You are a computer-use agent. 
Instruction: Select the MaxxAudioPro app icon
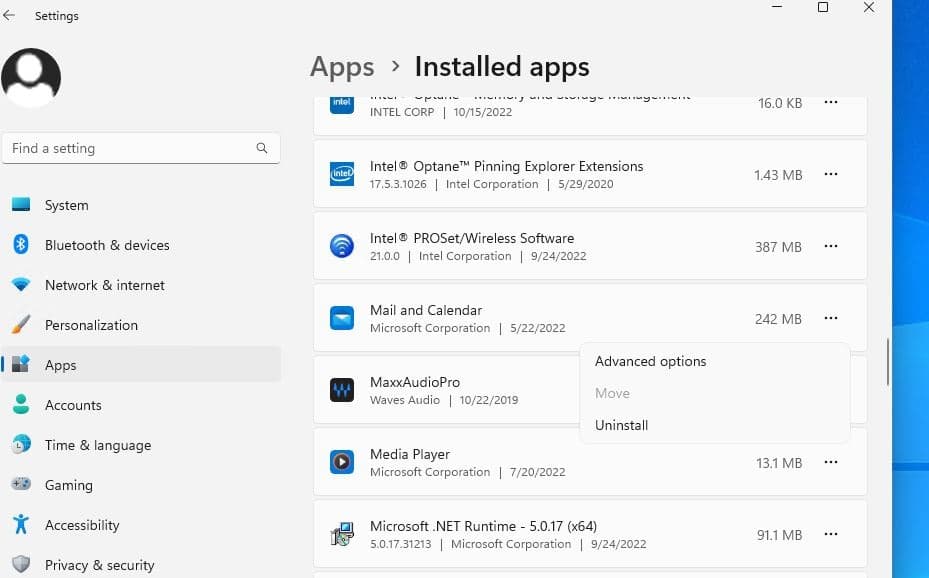[x=342, y=390]
